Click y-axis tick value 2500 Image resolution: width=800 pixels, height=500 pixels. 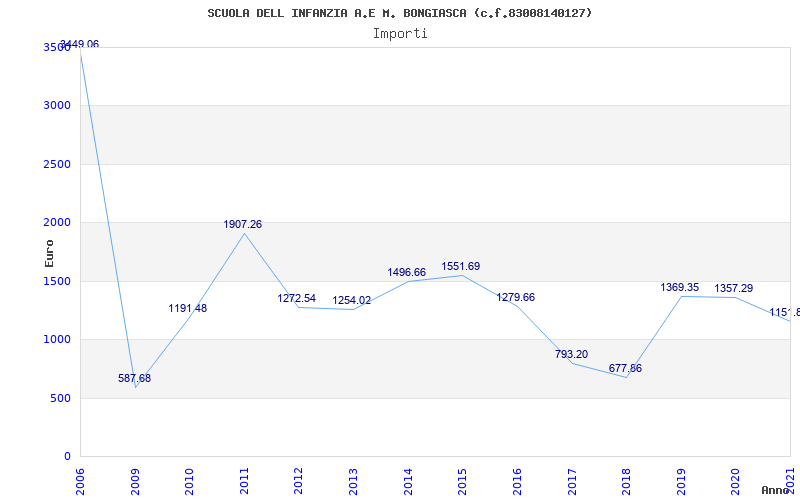[57, 164]
